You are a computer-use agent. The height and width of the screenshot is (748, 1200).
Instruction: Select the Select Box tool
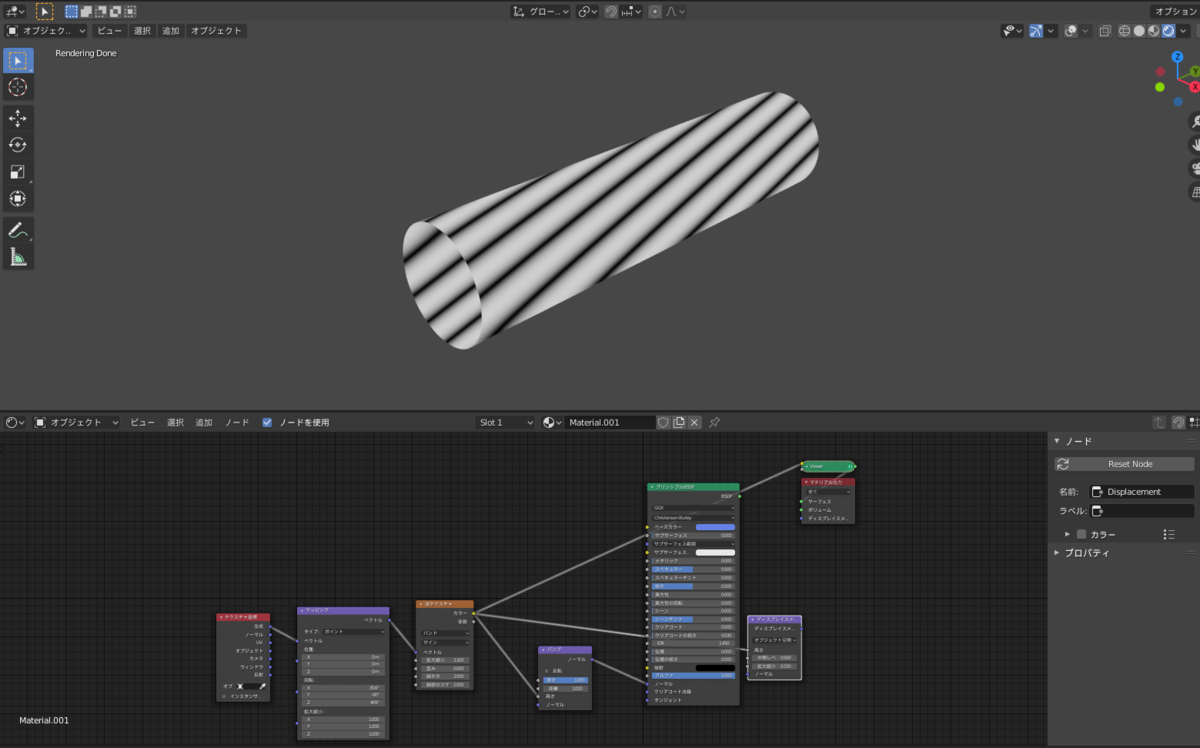click(18, 60)
